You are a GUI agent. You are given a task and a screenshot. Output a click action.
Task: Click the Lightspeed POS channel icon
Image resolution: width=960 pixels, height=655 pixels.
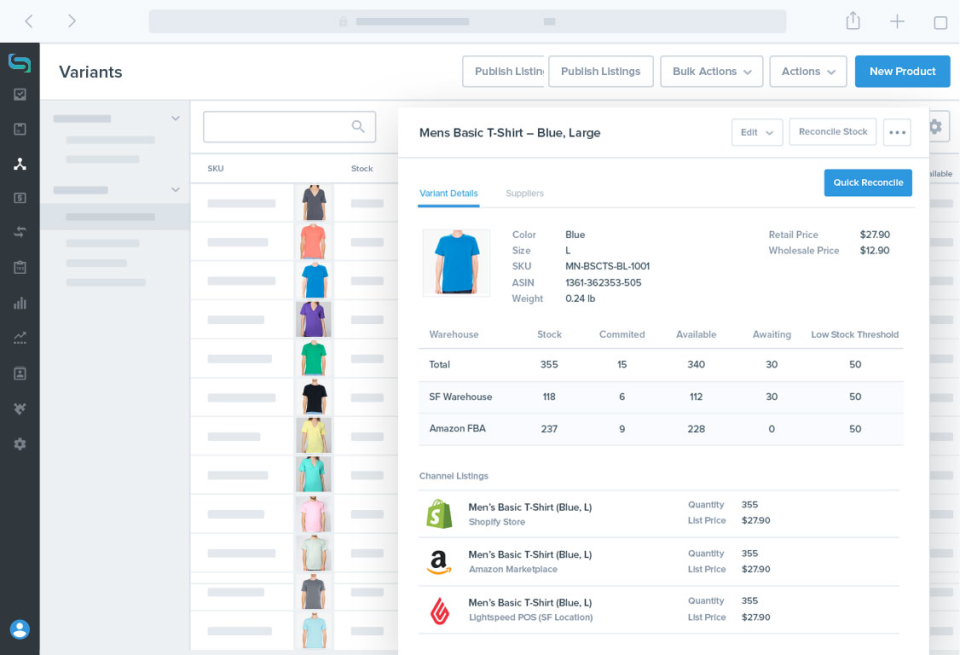pos(440,609)
